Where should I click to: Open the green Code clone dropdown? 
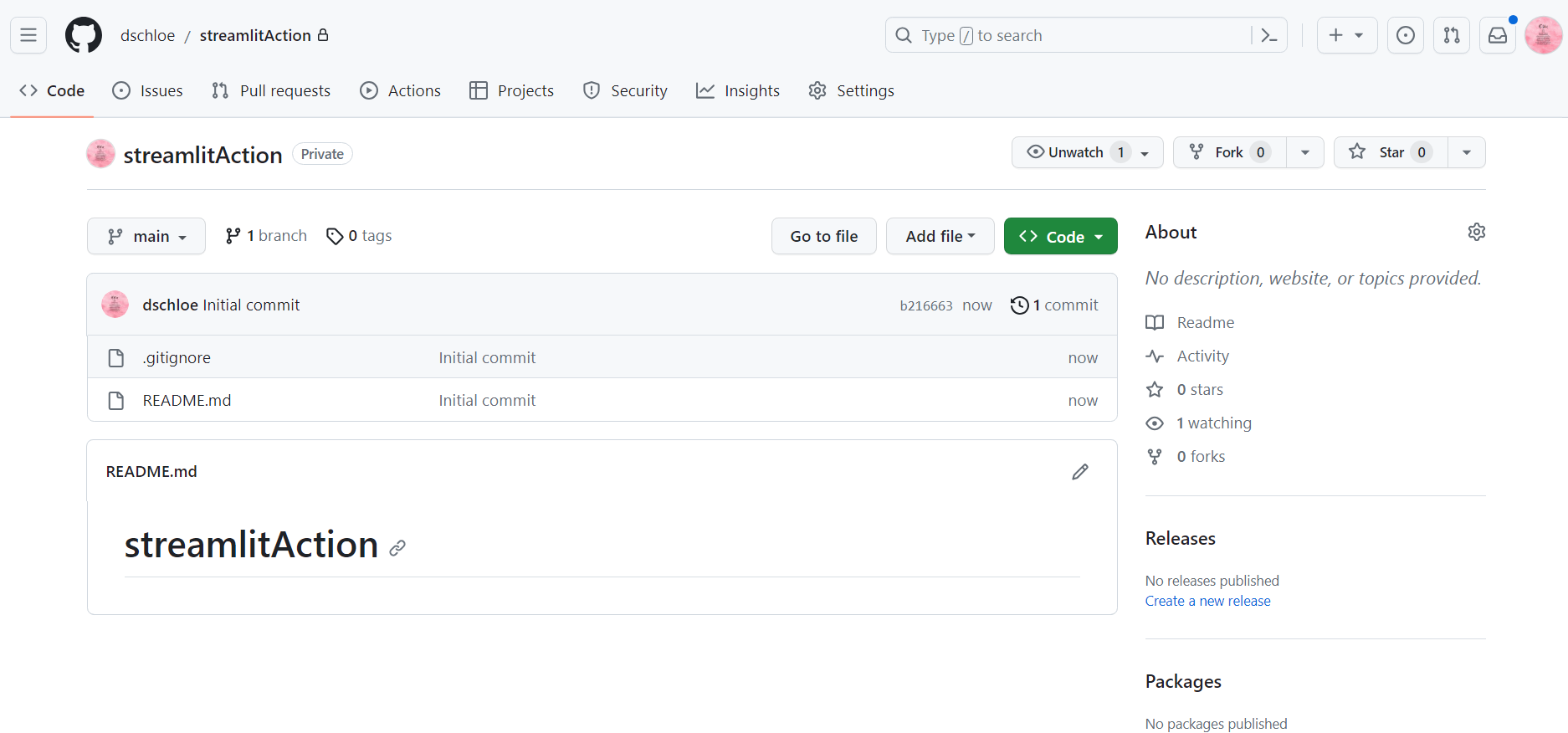click(x=1061, y=236)
